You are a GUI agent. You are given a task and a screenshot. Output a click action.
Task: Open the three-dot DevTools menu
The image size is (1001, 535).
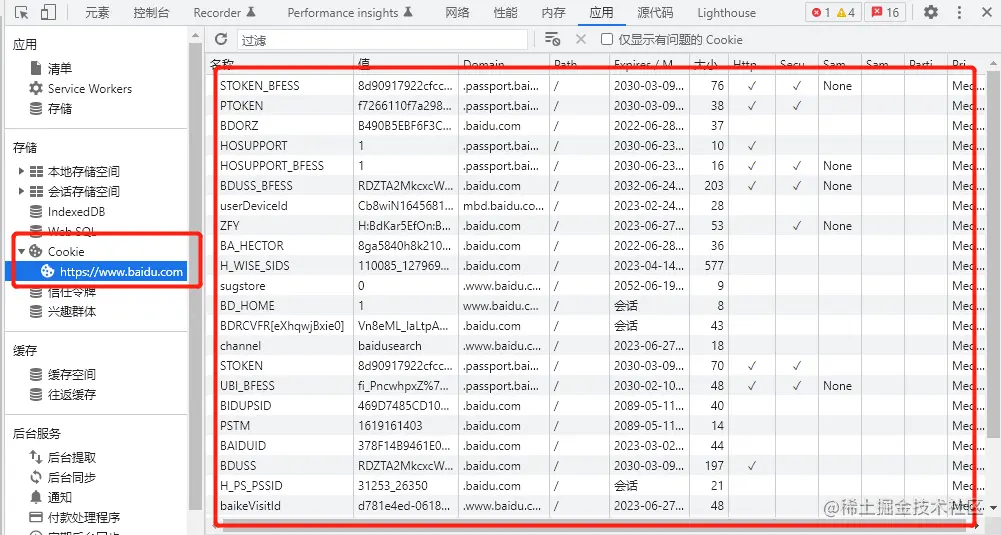959,12
